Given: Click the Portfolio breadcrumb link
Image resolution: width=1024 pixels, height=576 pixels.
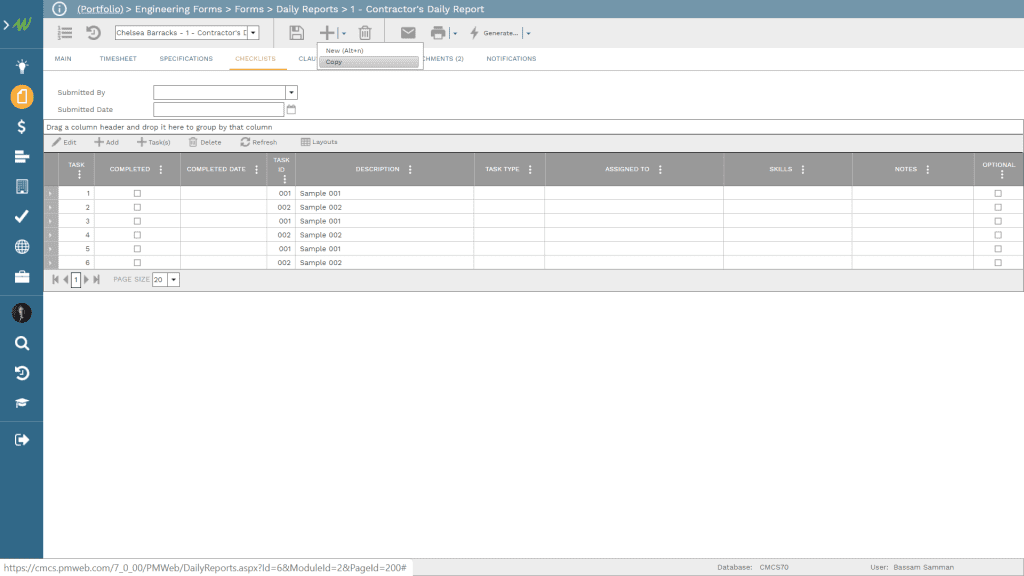Looking at the screenshot, I should pyautogui.click(x=100, y=9).
